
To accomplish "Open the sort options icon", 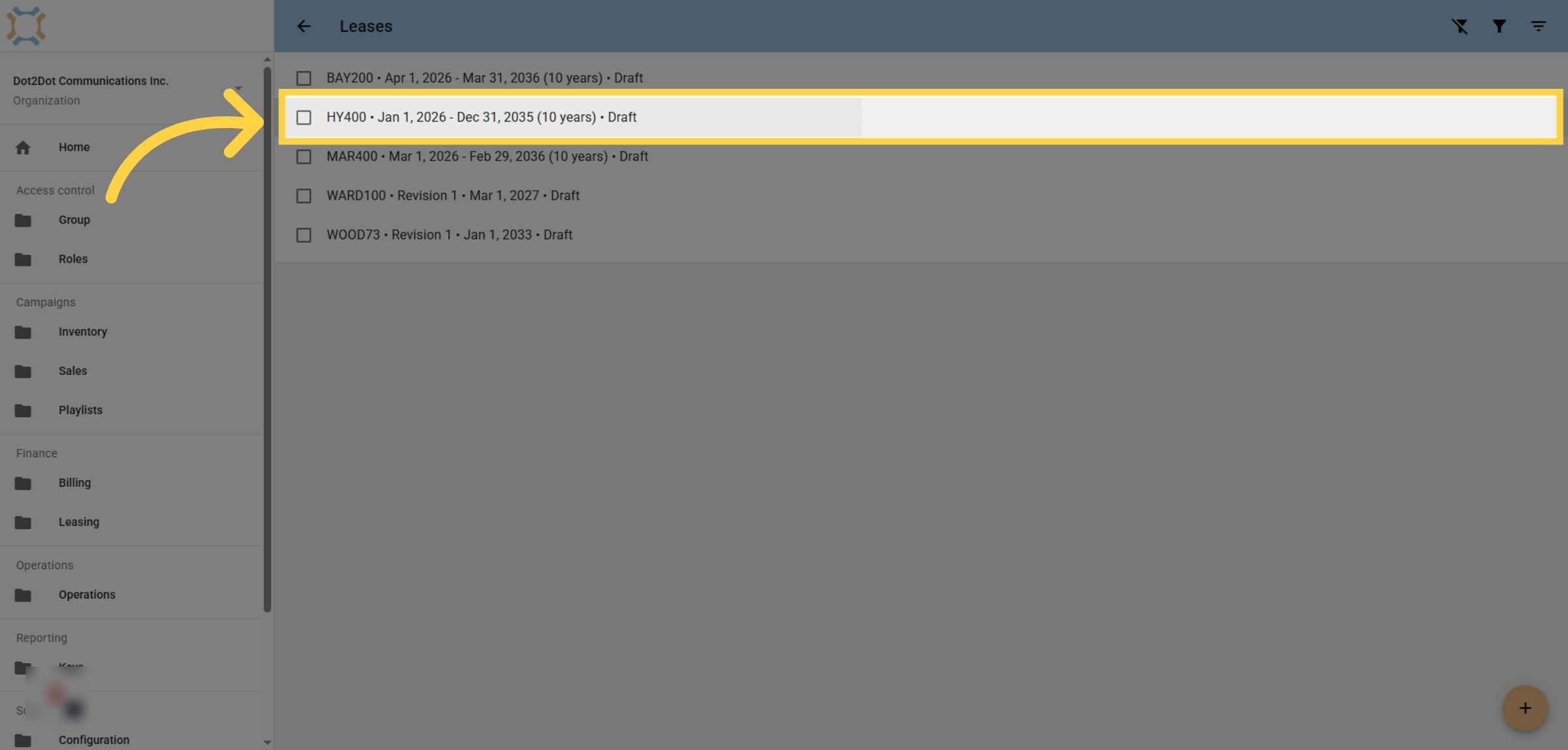I will pyautogui.click(x=1539, y=26).
